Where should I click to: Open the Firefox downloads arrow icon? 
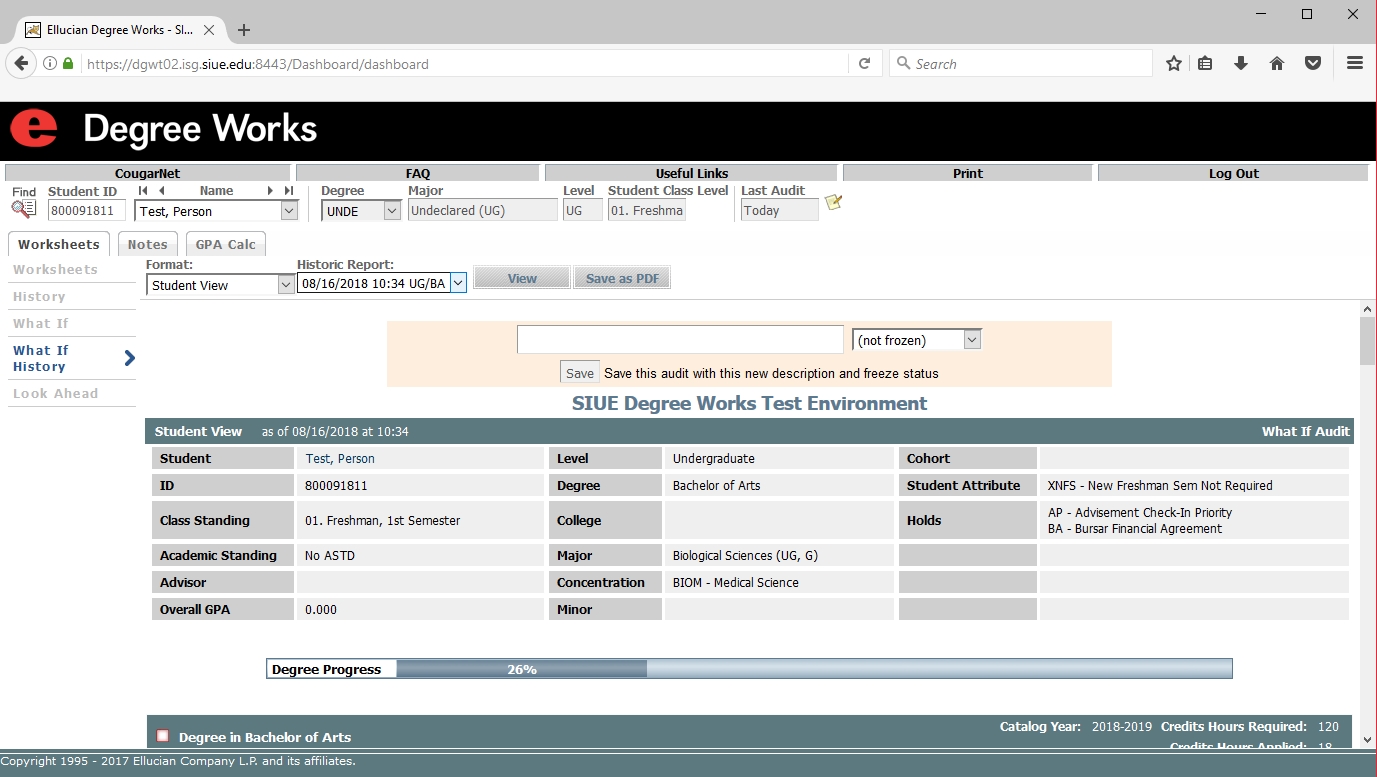[x=1241, y=63]
